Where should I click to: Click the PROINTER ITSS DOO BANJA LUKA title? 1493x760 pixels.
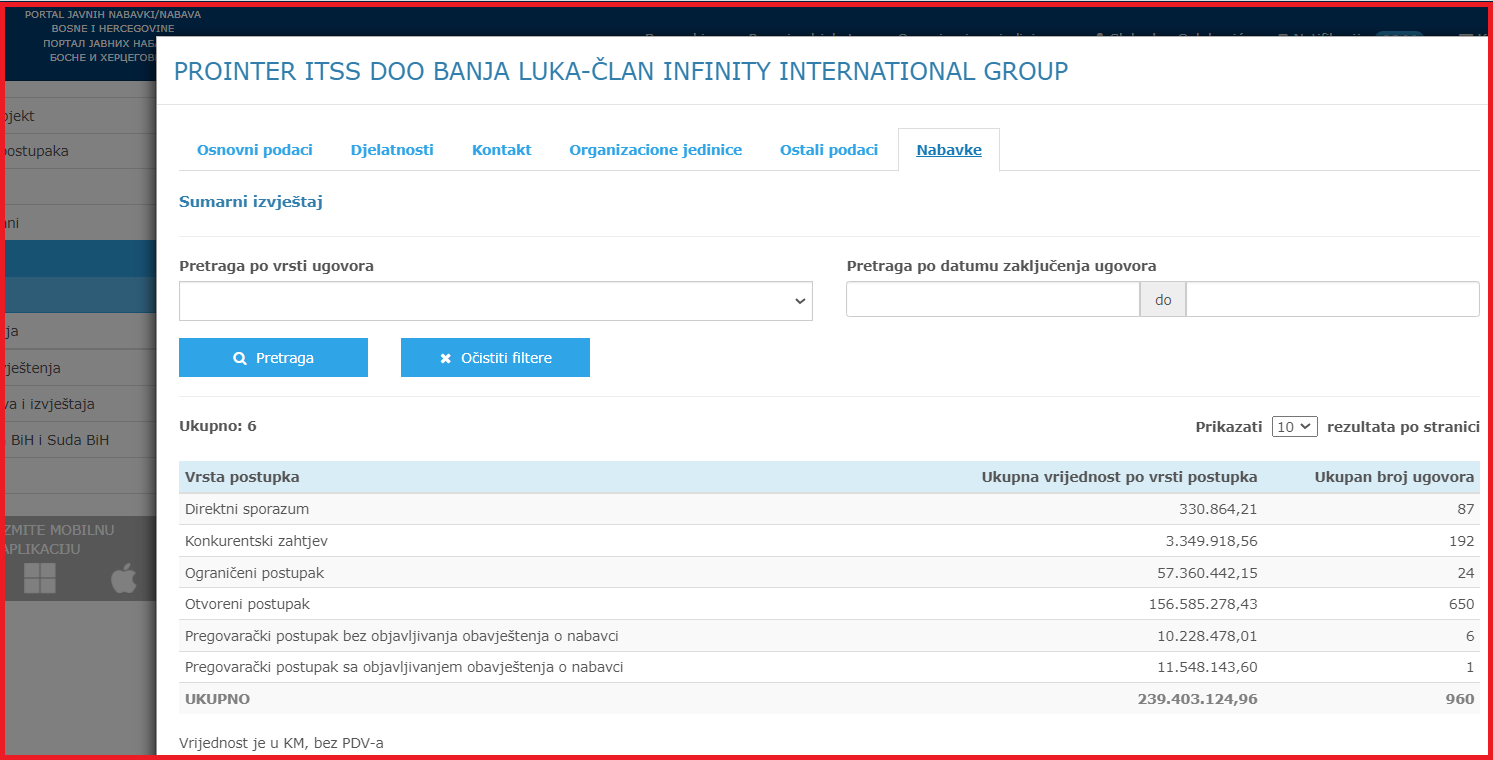click(x=621, y=71)
